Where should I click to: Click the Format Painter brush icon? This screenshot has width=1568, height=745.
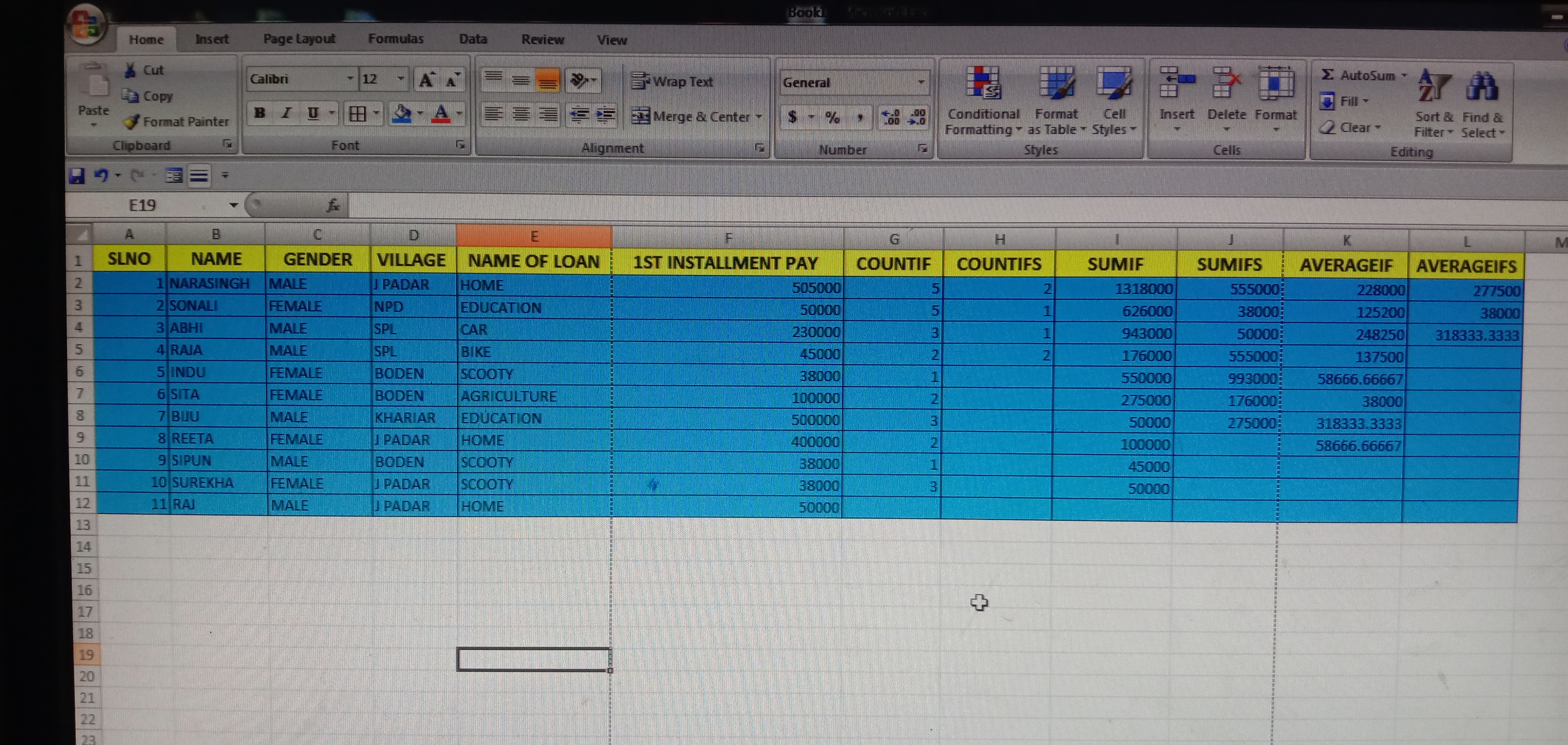(x=131, y=122)
